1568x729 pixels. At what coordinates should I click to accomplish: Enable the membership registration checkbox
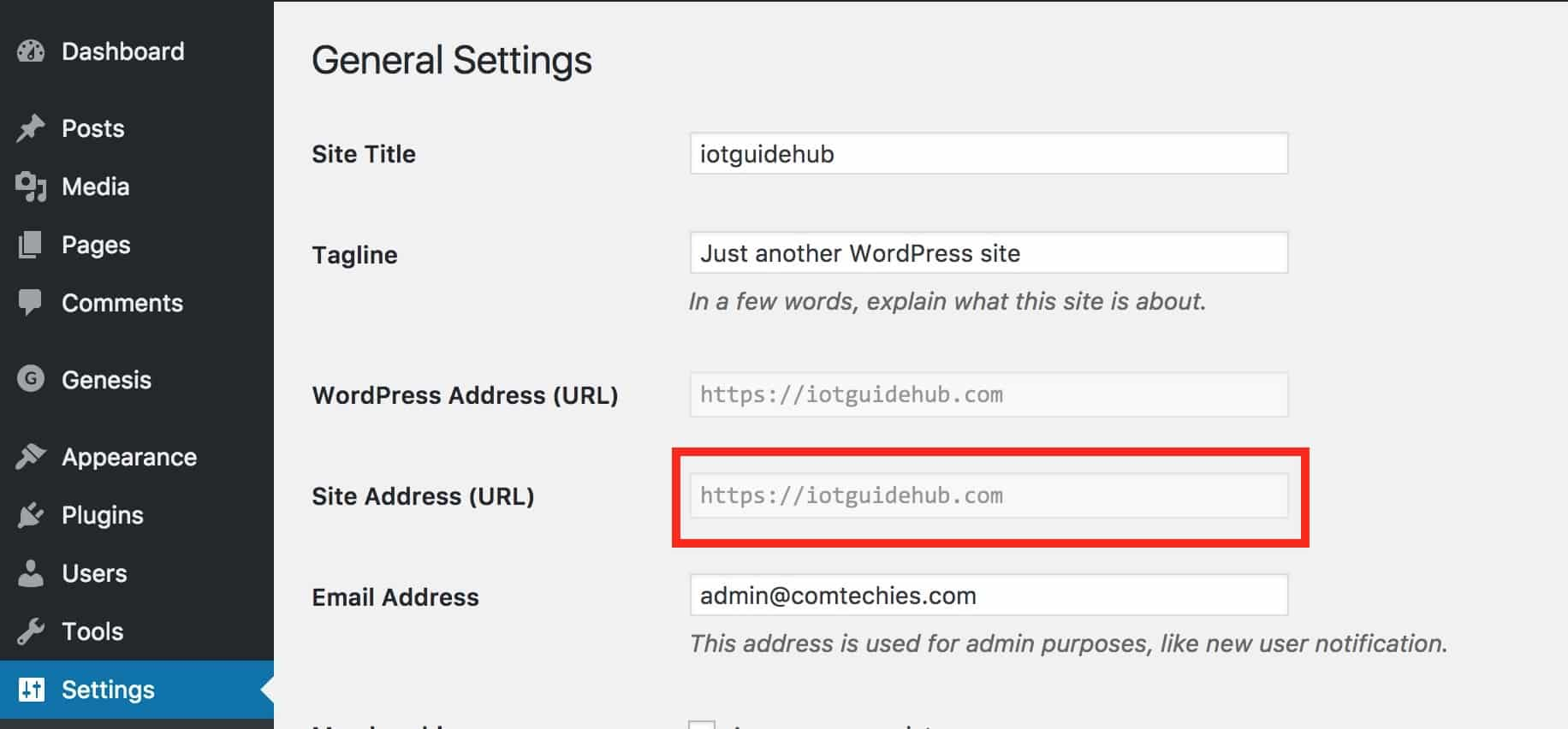coord(702,726)
